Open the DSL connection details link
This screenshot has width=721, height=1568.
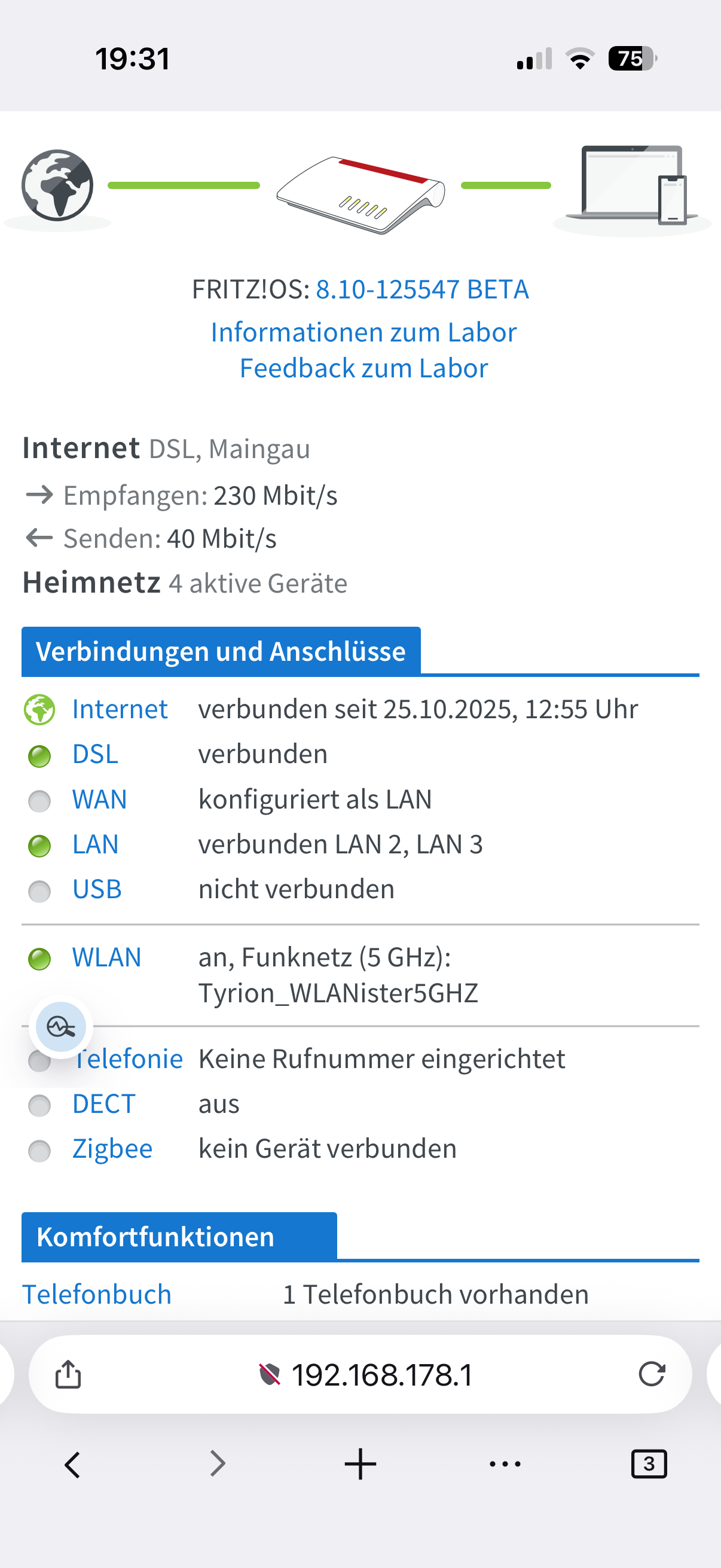tap(95, 754)
